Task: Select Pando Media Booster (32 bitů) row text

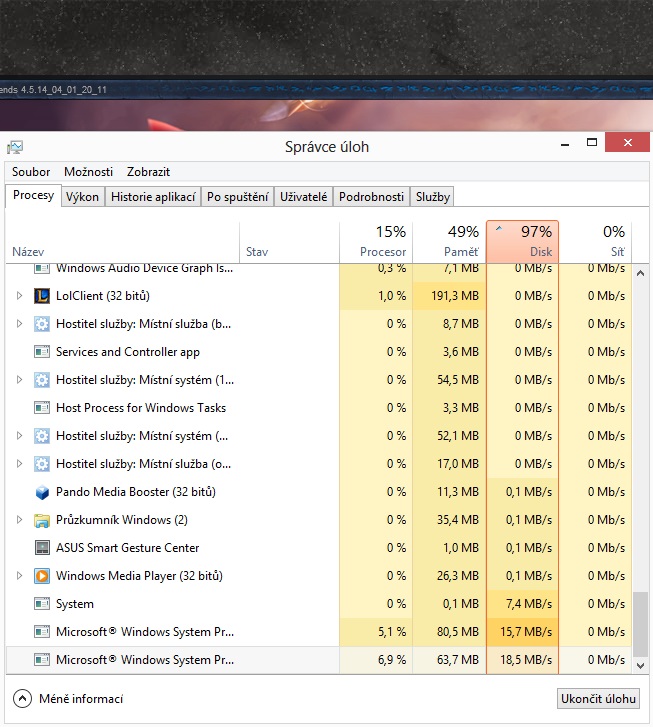Action: [x=136, y=492]
